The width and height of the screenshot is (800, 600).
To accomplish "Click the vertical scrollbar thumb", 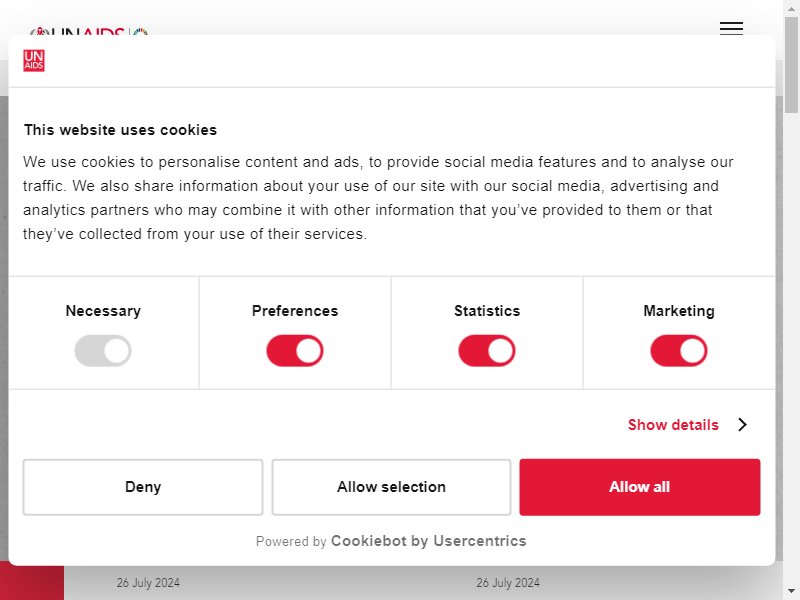I will 791,65.
